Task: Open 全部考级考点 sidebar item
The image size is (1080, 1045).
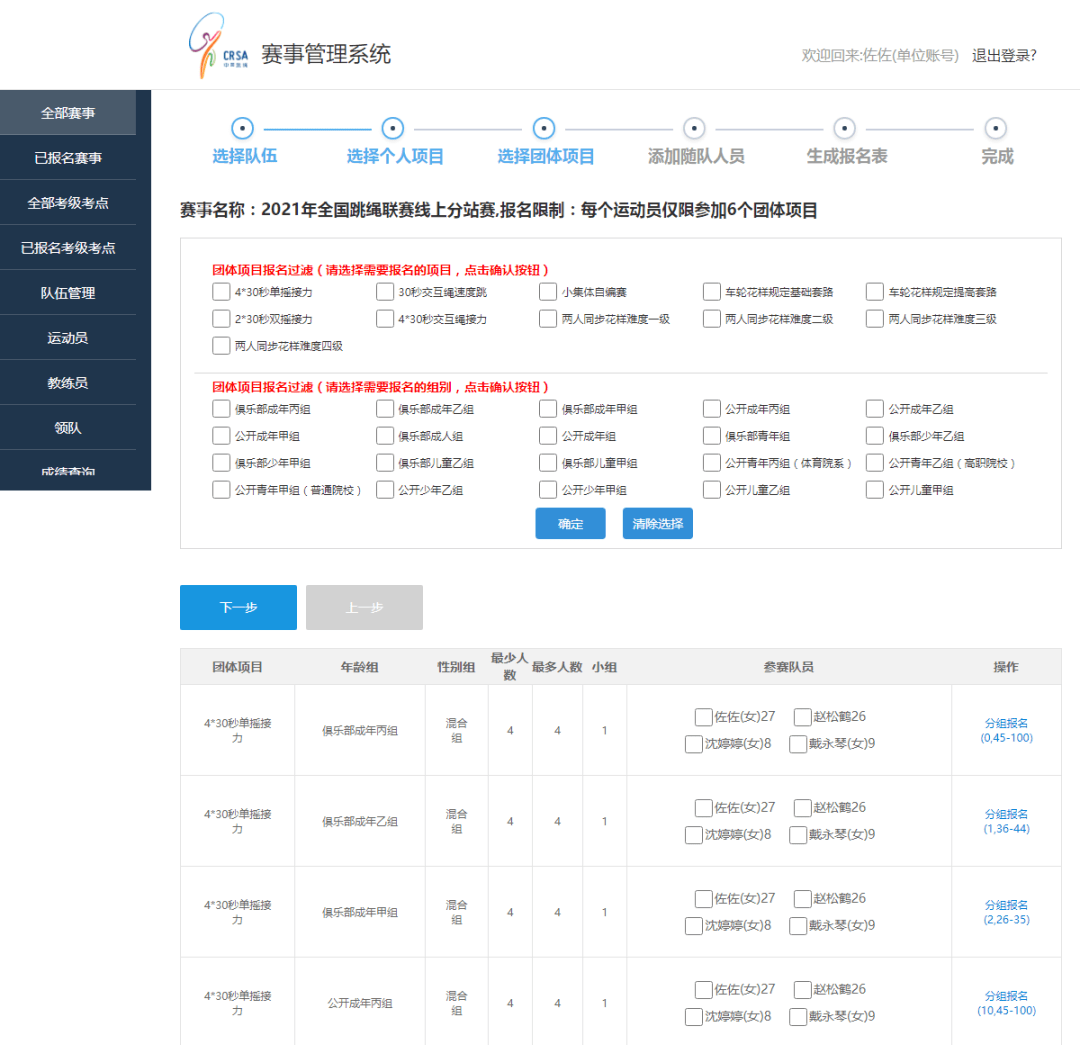Action: (68, 203)
